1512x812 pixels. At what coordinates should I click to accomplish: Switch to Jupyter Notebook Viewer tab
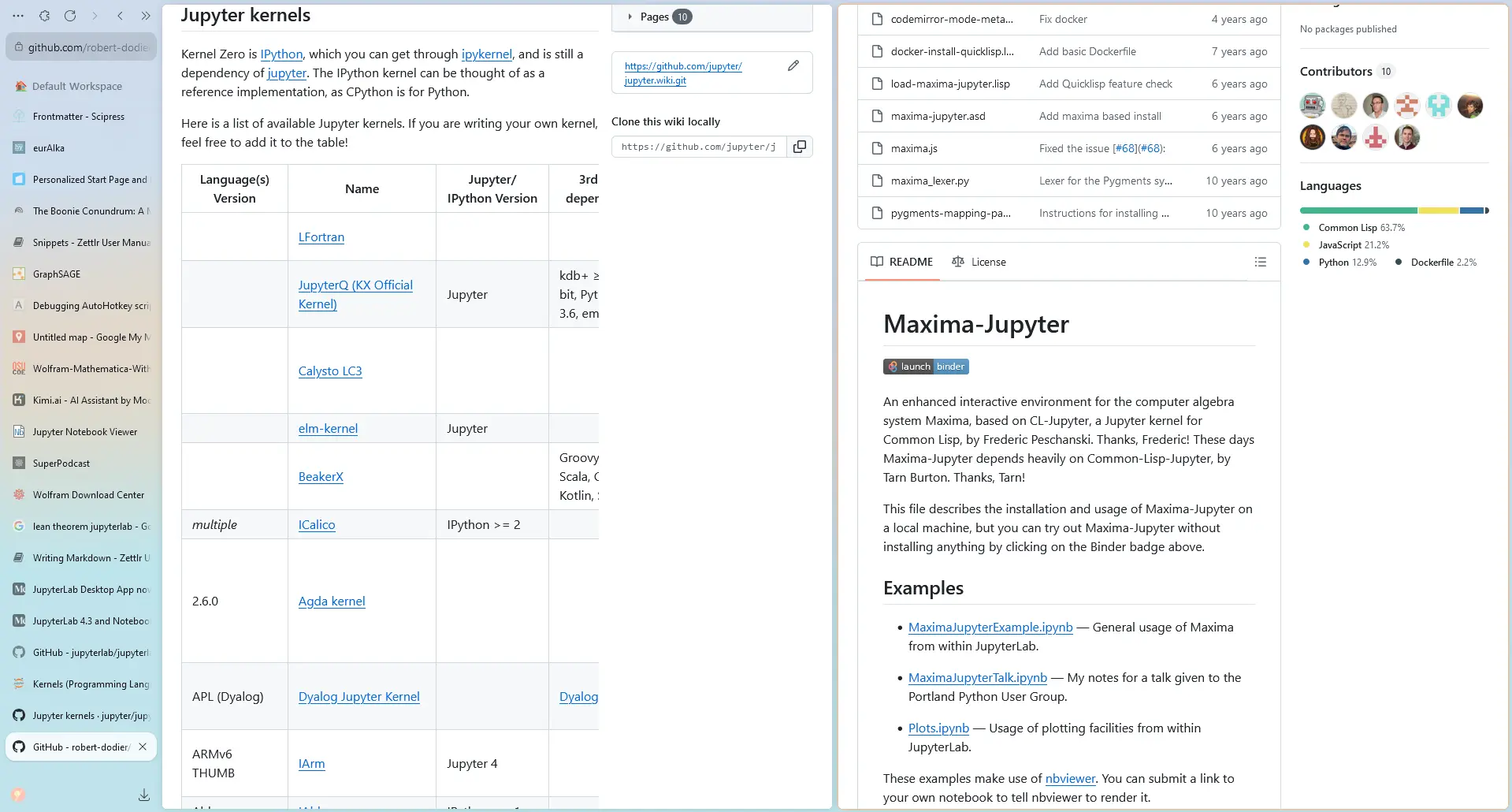tap(81, 432)
